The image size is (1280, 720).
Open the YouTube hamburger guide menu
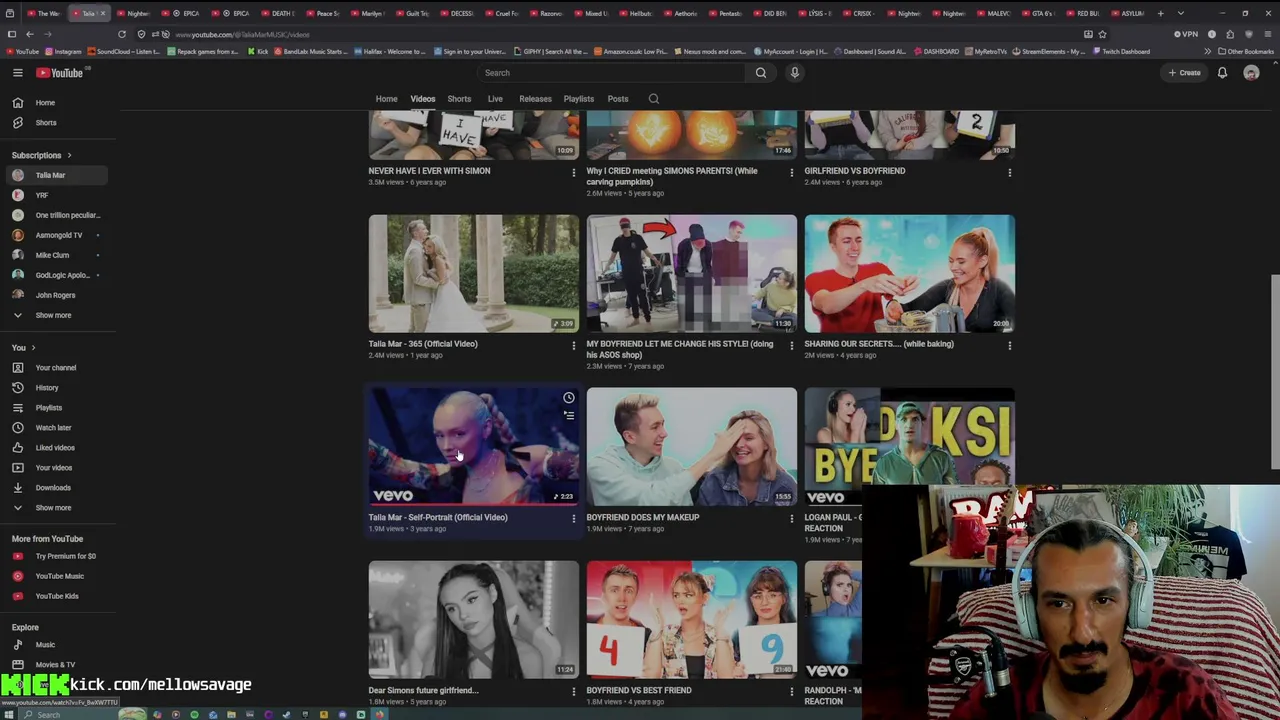[17, 73]
